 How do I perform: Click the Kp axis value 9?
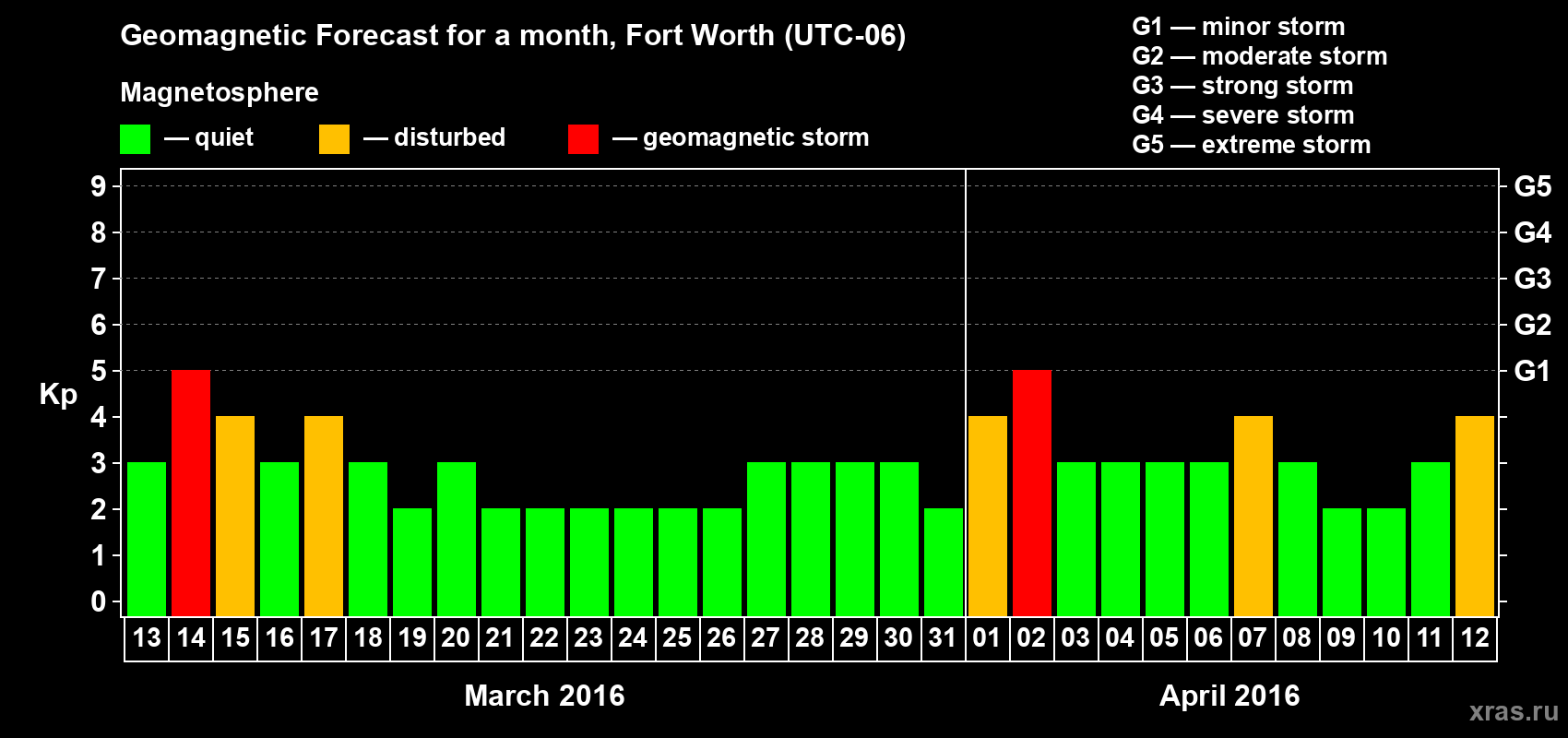pos(99,186)
